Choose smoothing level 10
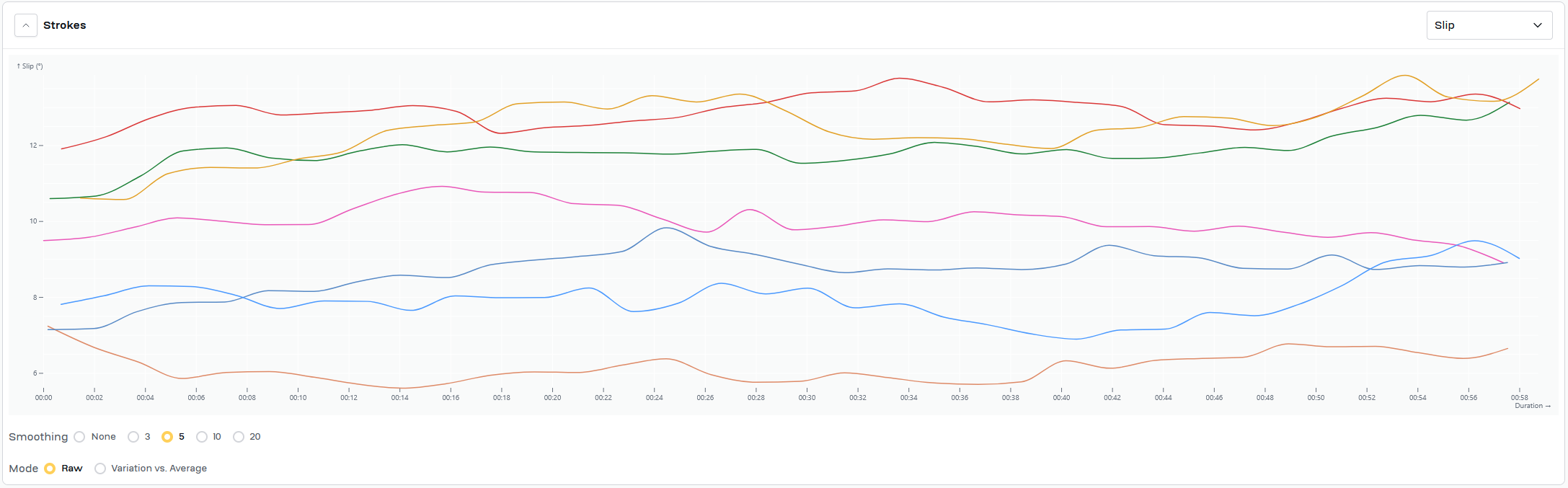 point(202,437)
